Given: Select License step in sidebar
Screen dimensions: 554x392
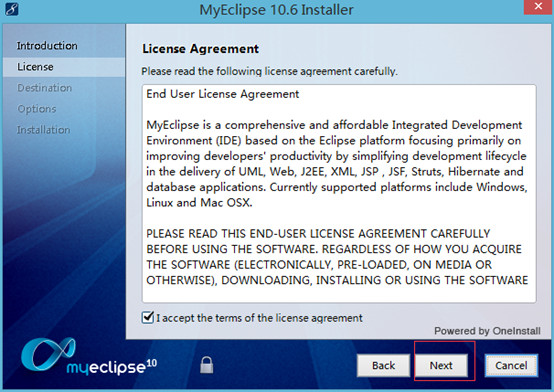Looking at the screenshot, I should [35, 67].
